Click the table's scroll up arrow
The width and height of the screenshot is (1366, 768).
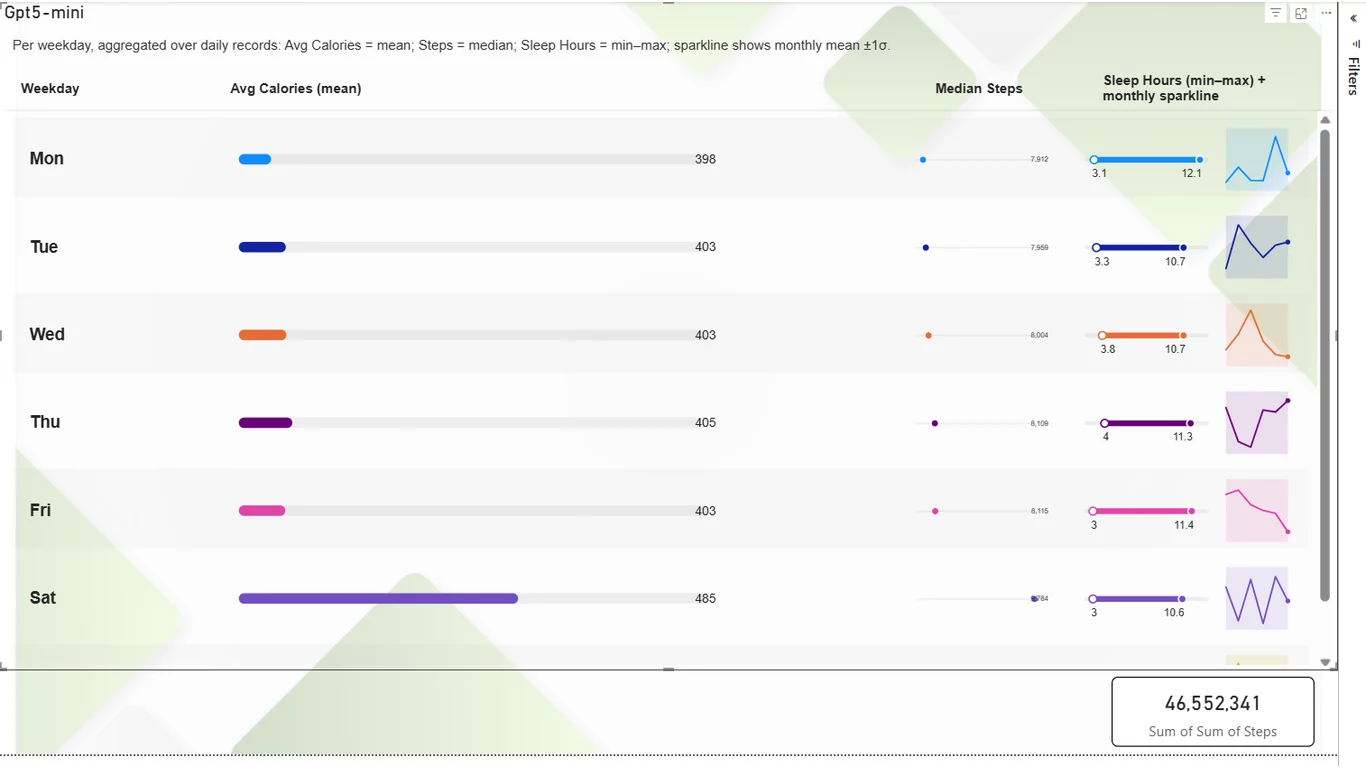coord(1325,120)
